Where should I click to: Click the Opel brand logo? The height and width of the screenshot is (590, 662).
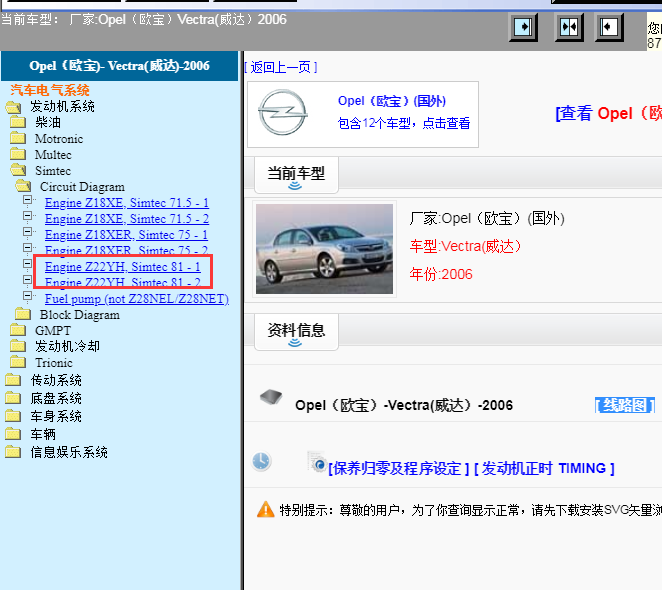282,113
